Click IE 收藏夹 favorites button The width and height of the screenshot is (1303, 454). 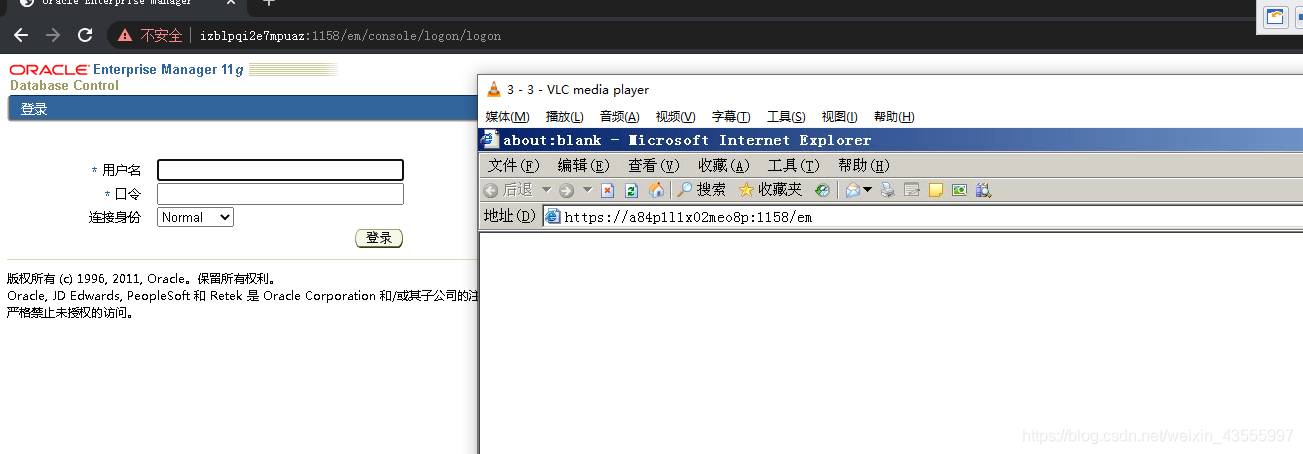pyautogui.click(x=770, y=190)
